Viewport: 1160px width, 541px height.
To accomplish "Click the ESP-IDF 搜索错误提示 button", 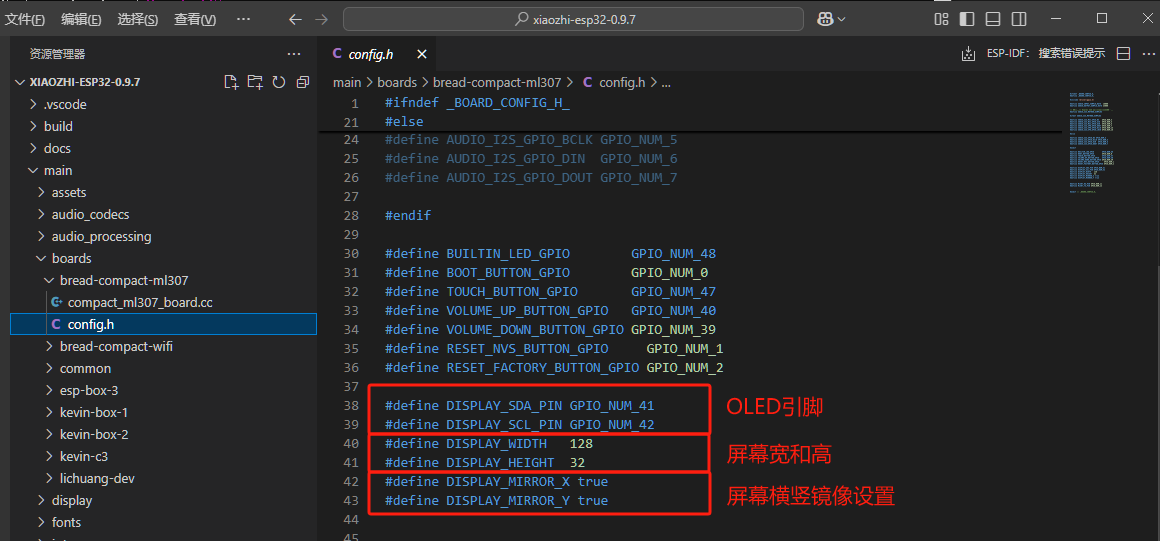I will pos(1046,54).
